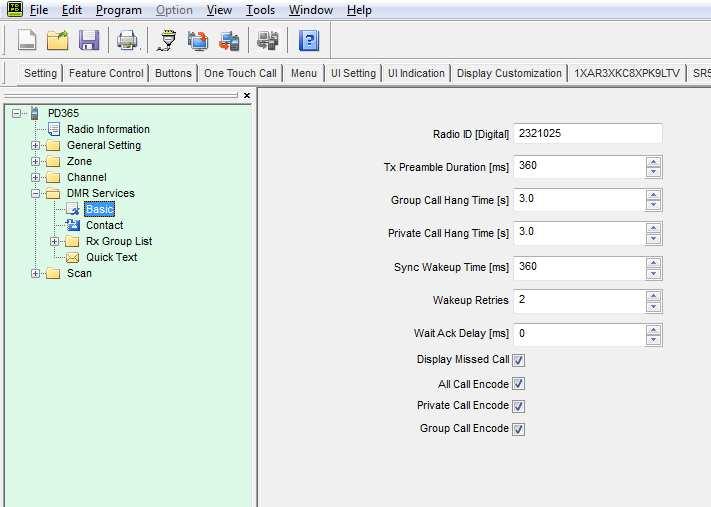This screenshot has height=507, width=711.
Task: Select the Basic label in the tree
Action: pyautogui.click(x=99, y=209)
